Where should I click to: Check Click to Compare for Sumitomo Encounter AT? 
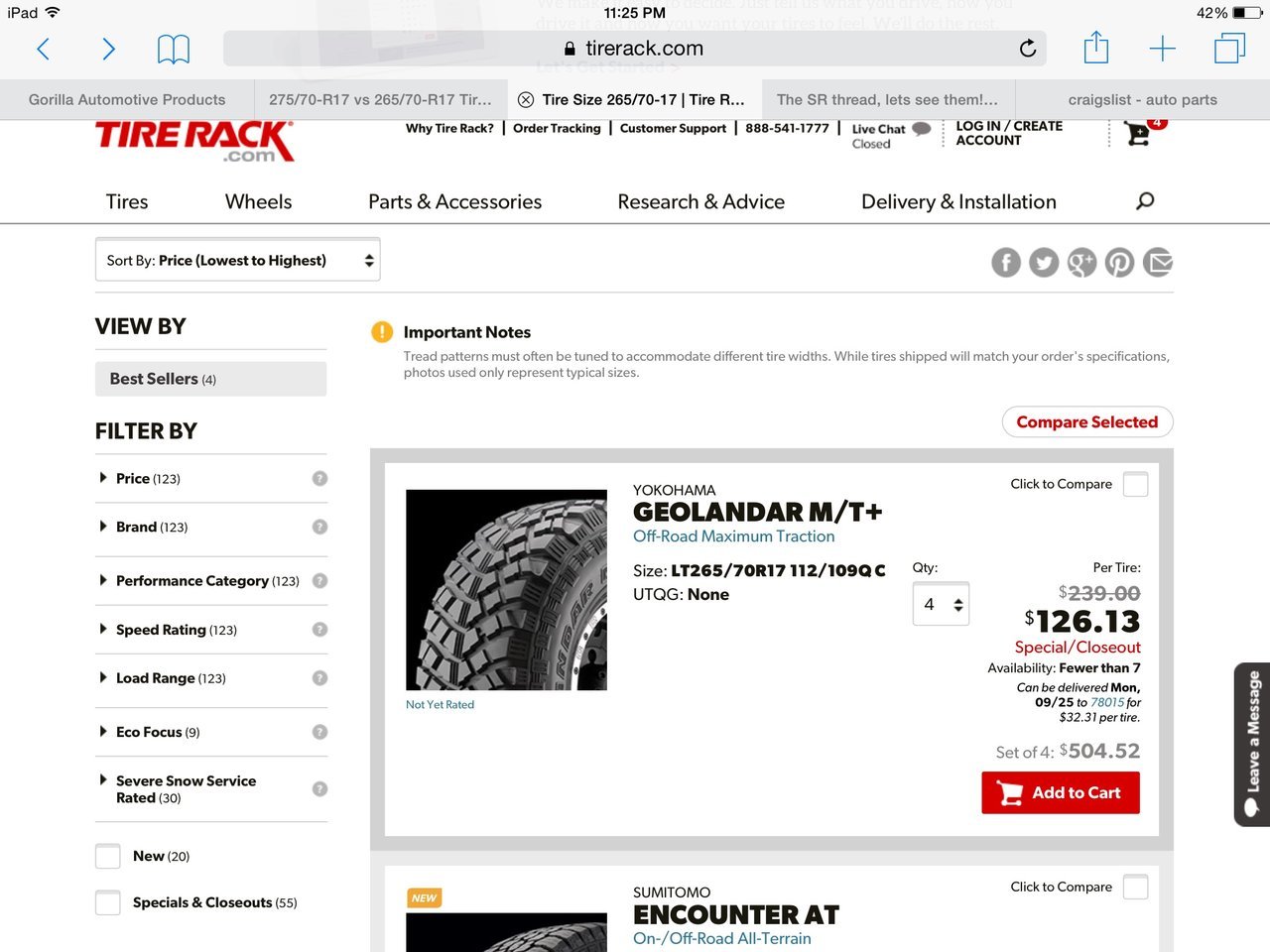coord(1135,887)
